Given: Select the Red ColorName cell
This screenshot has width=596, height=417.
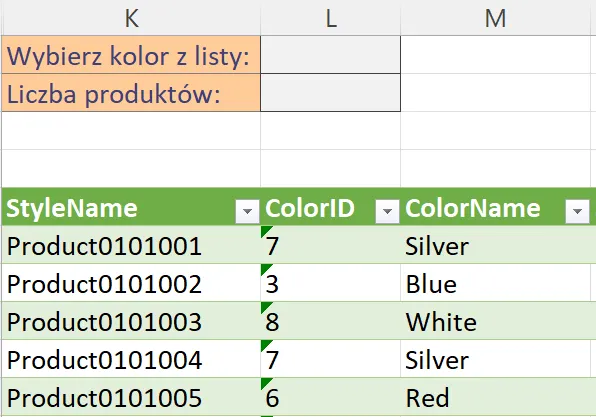Looking at the screenshot, I should tap(498, 397).
